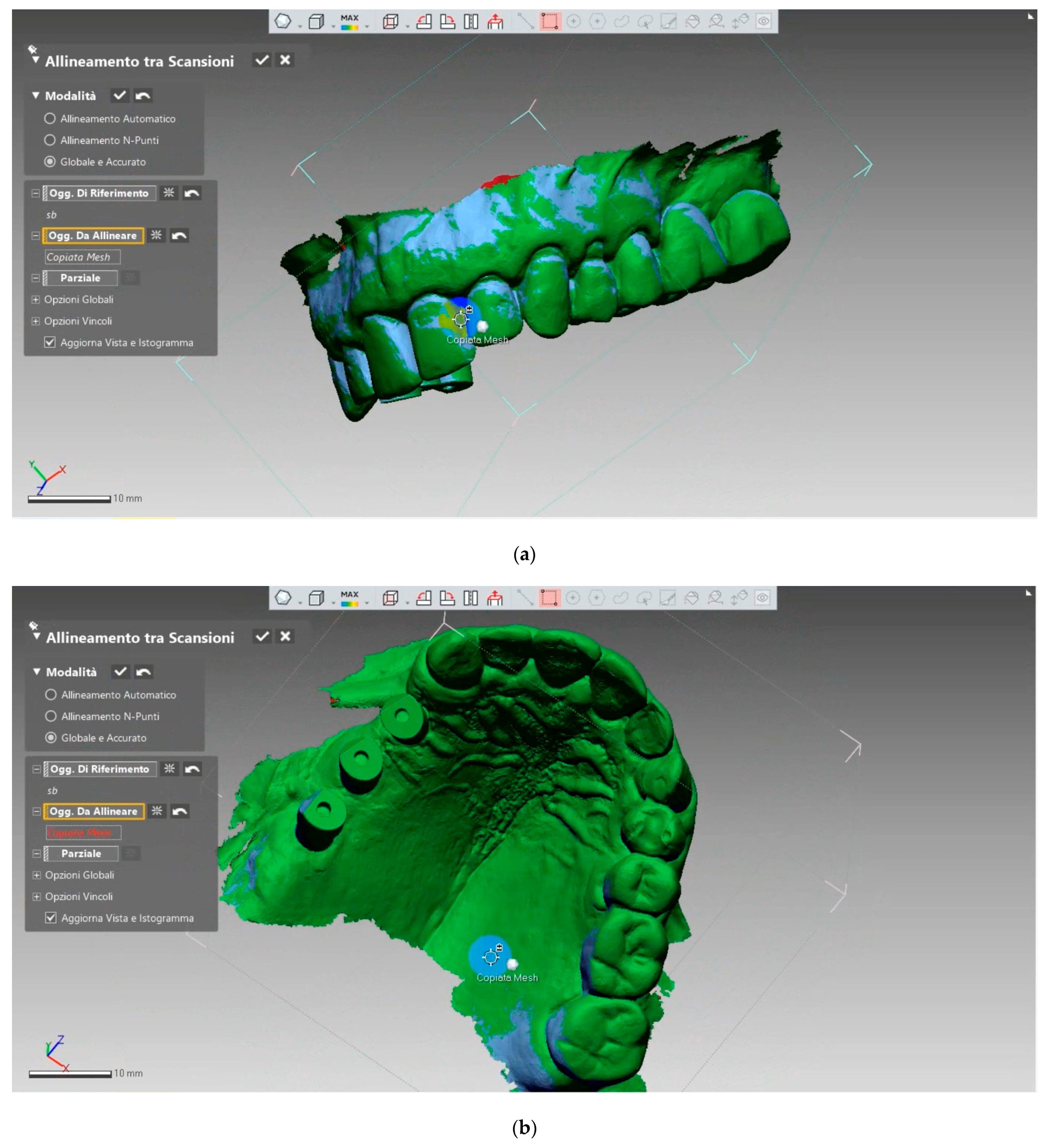Select line selection tool in top toolbar (a)
Image resolution: width=1048 pixels, height=1148 pixels.
pyautogui.click(x=525, y=22)
